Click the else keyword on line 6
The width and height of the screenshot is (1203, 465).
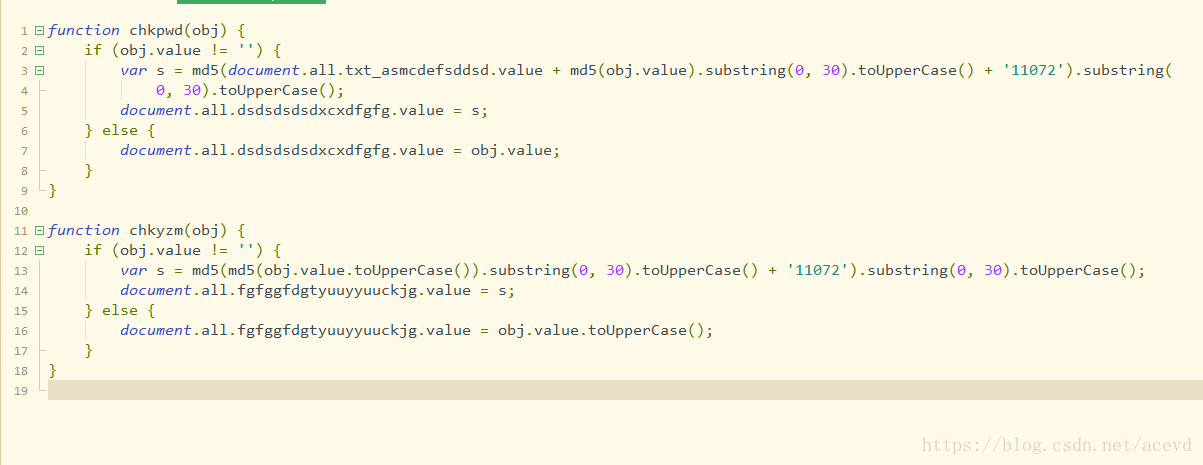[x=119, y=131]
